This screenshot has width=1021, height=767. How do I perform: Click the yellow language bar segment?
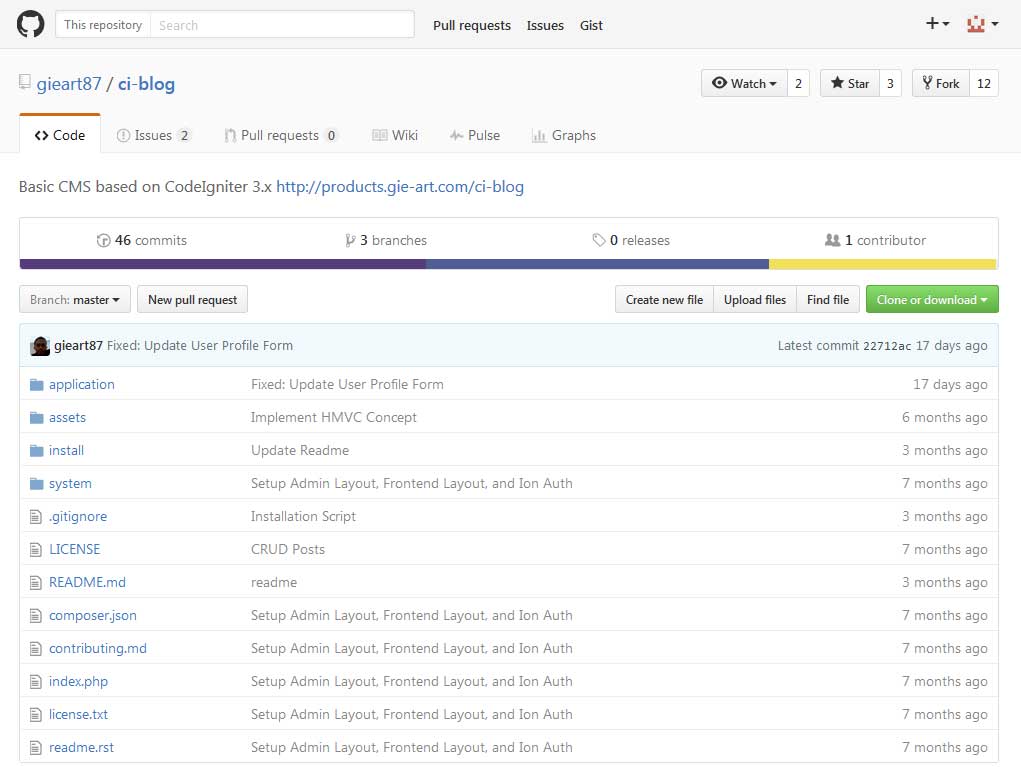(x=882, y=264)
